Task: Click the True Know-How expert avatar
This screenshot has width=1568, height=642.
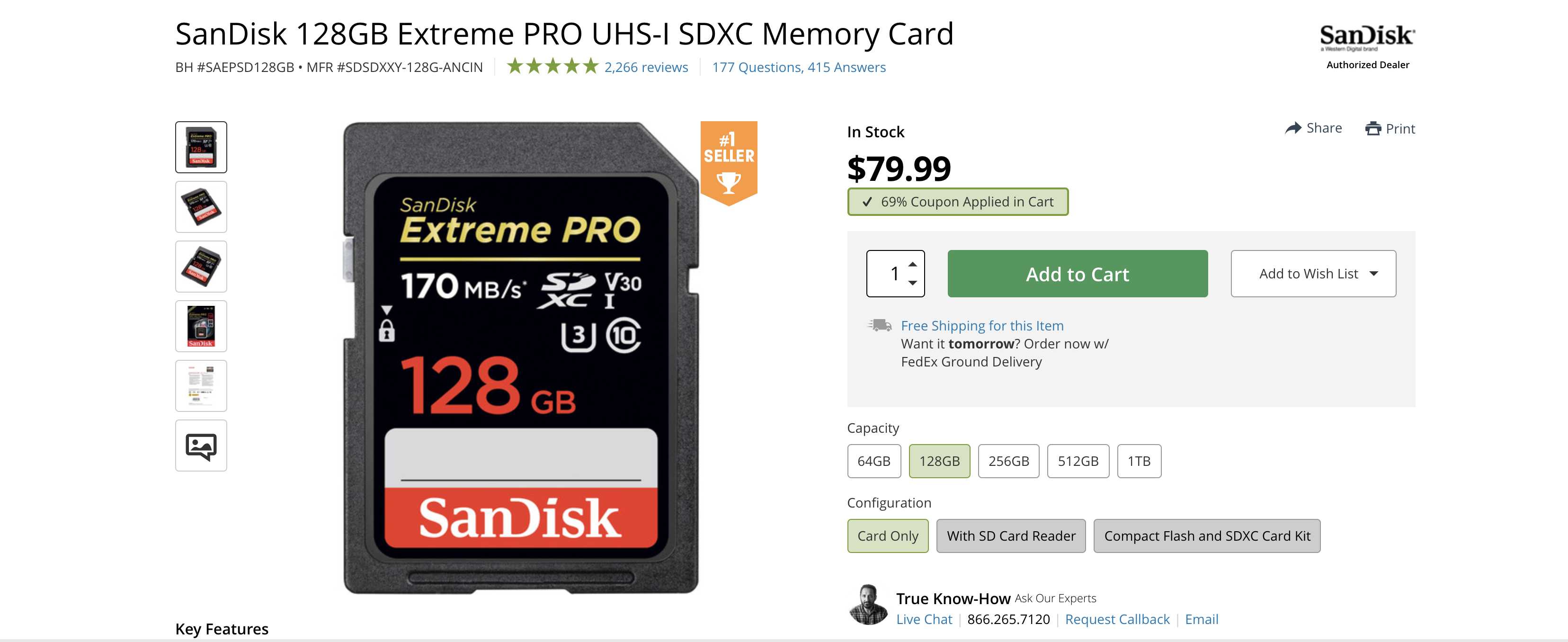Action: click(x=868, y=605)
